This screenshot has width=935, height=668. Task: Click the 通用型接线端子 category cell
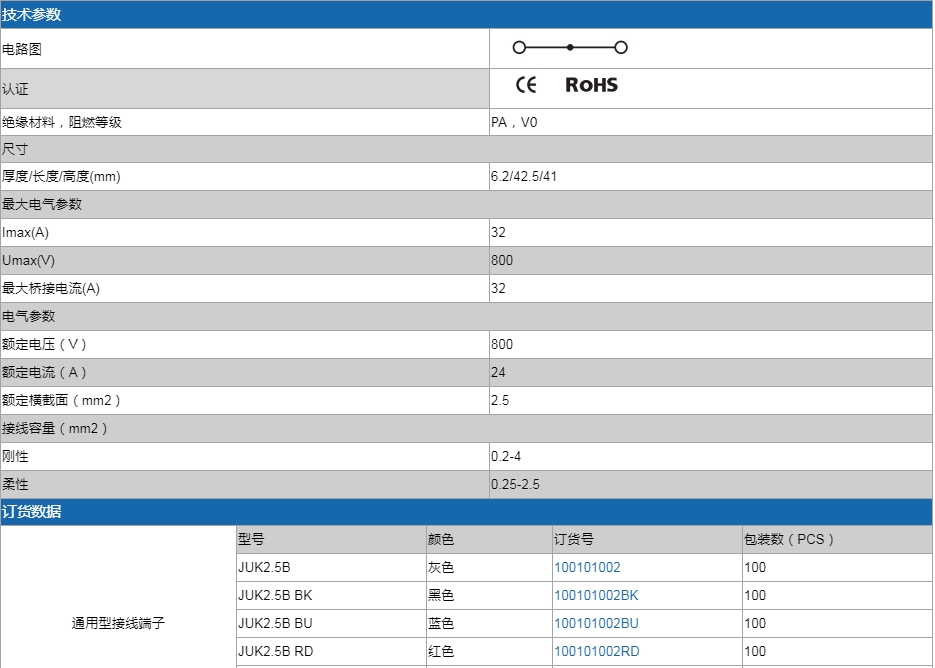[118, 623]
